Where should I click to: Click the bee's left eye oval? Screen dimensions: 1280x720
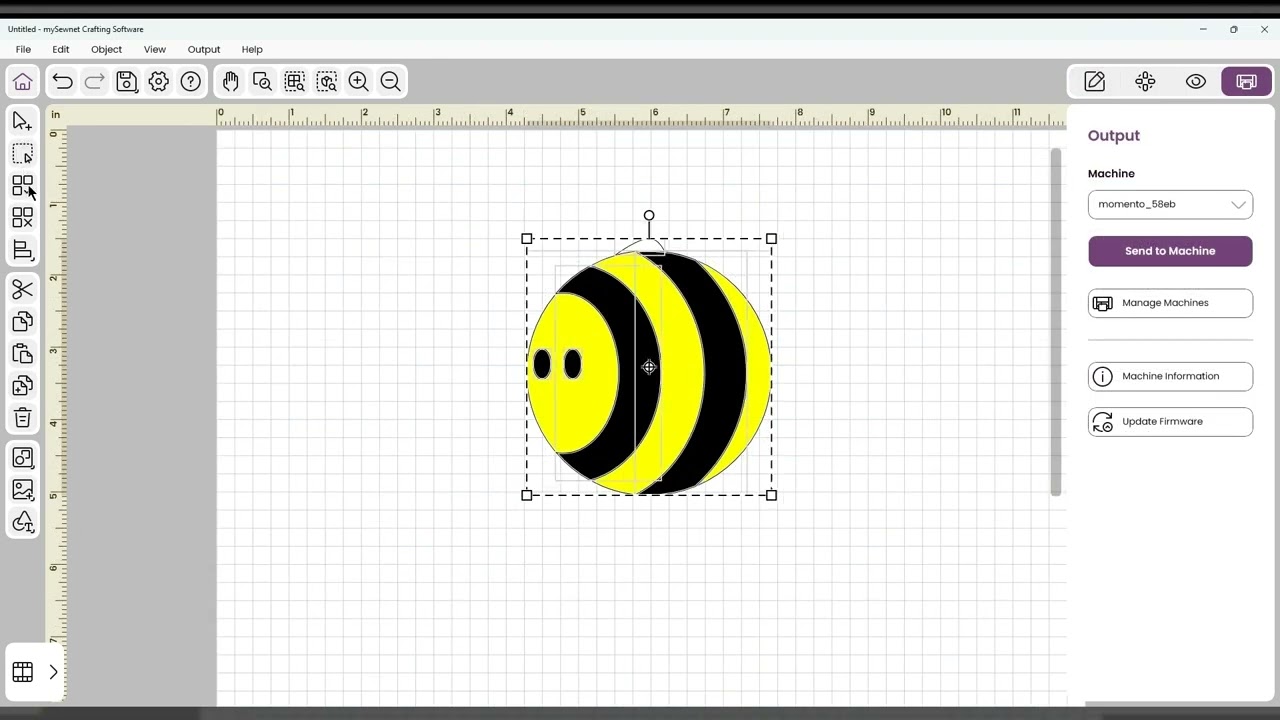point(542,364)
